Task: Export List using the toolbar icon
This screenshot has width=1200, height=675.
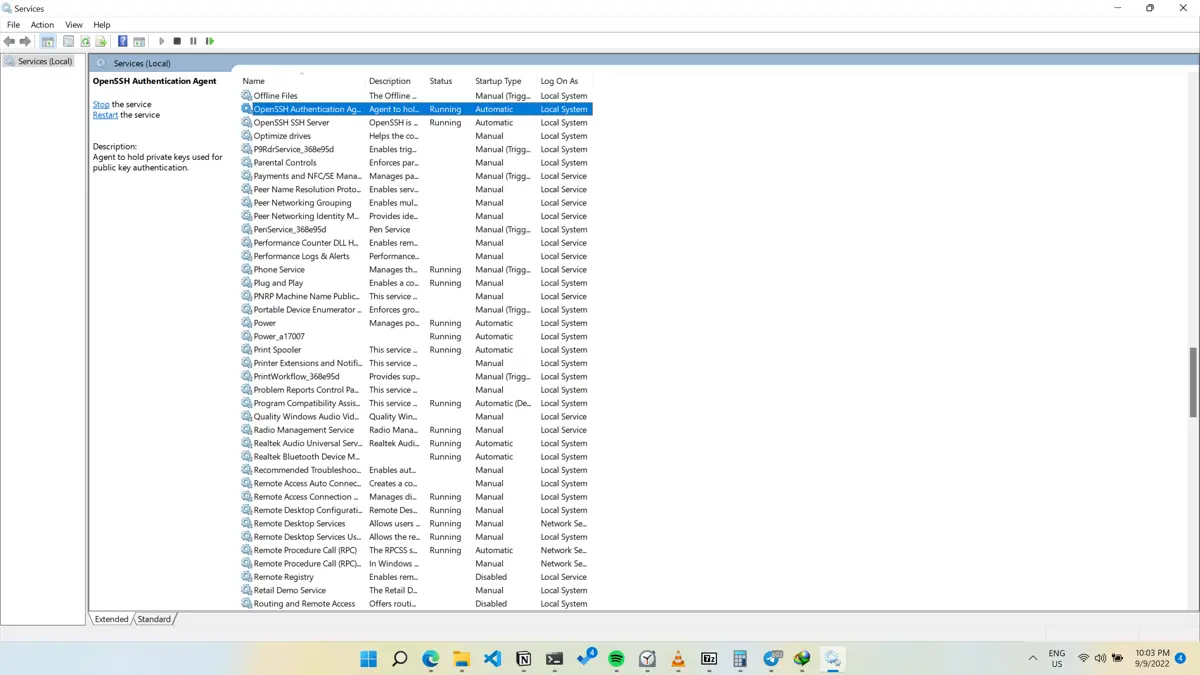Action: (101, 41)
